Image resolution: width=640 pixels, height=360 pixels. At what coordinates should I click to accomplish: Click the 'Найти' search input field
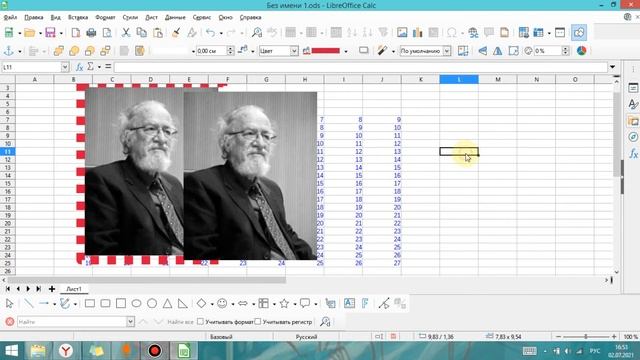click(x=72, y=322)
